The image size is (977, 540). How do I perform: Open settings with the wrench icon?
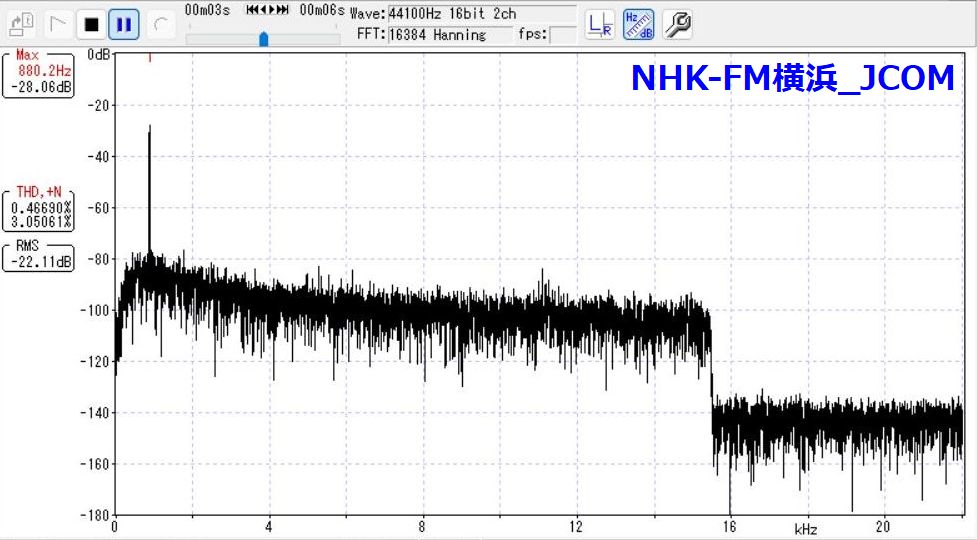pos(677,24)
